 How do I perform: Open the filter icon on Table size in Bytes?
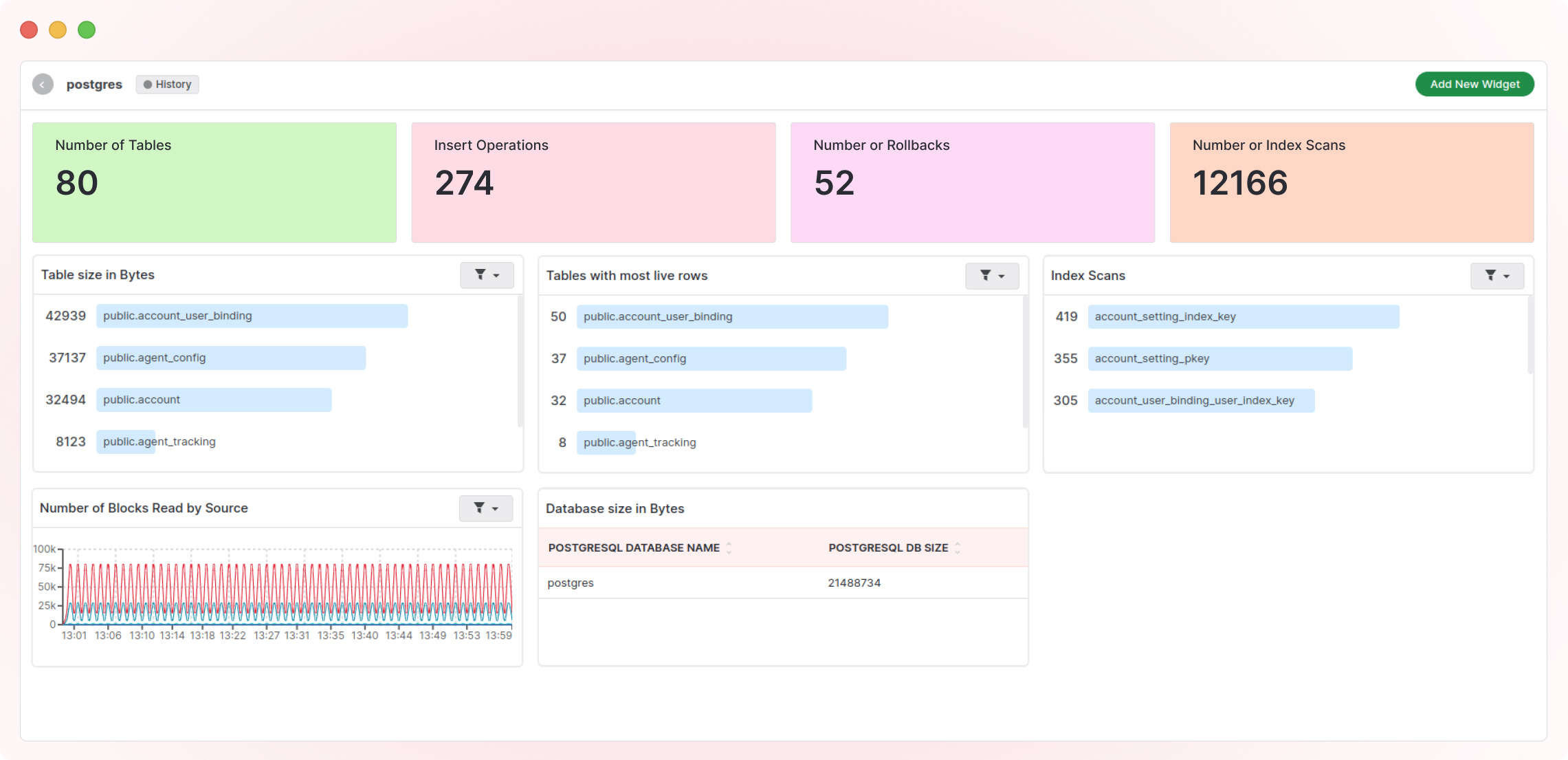[x=481, y=275]
